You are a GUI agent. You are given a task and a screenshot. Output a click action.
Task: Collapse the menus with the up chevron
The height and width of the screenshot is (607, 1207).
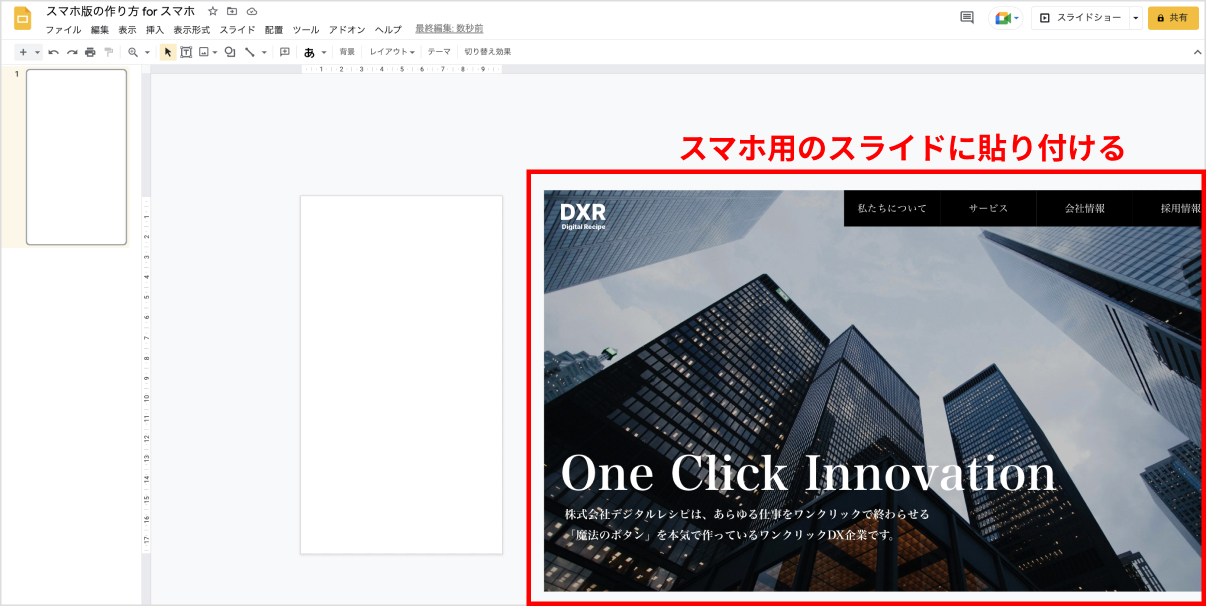pyautogui.click(x=1195, y=52)
